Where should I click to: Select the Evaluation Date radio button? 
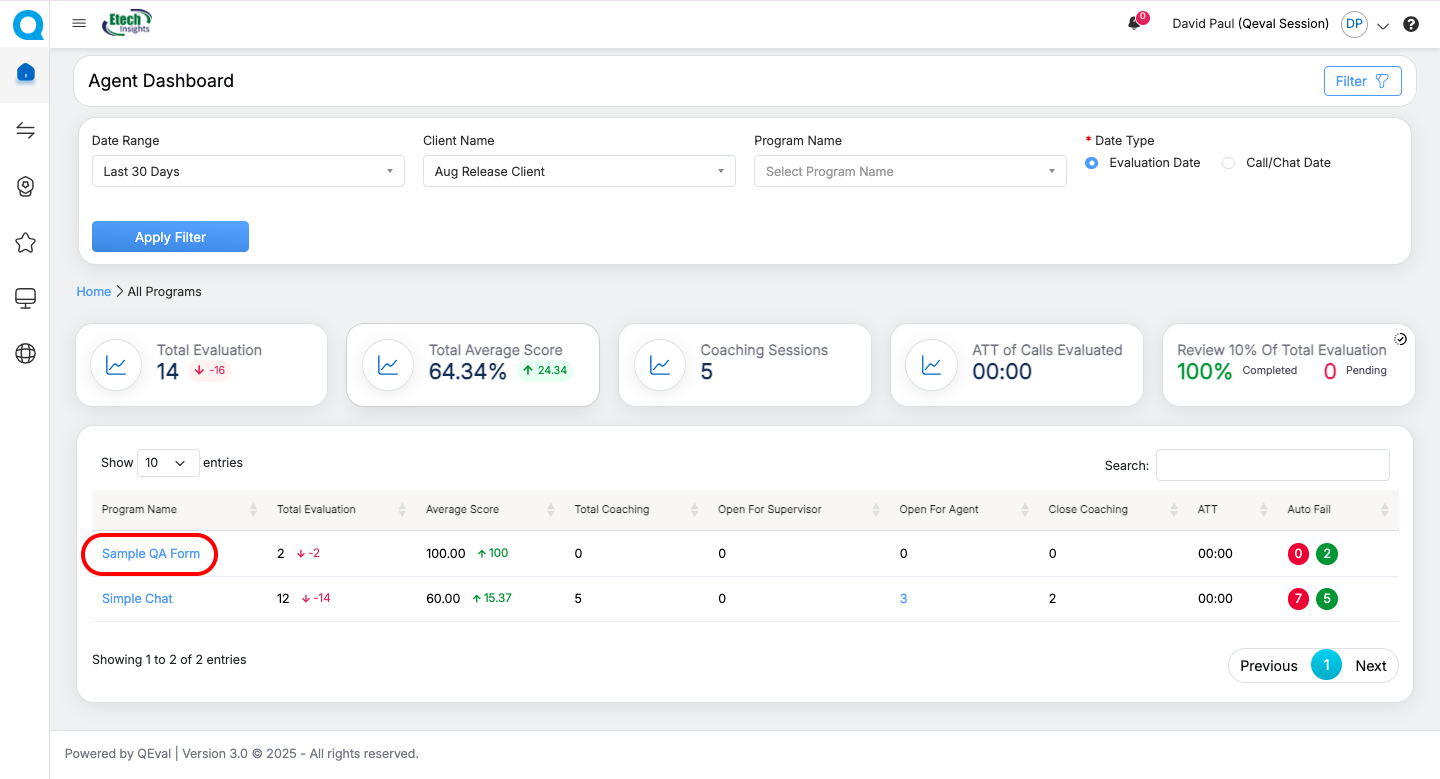coord(1091,163)
